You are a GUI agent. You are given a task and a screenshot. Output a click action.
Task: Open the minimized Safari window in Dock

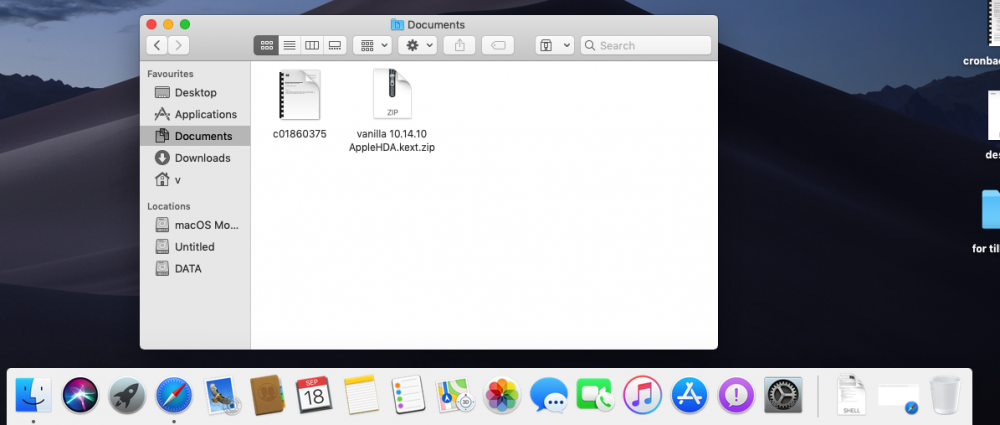[899, 398]
